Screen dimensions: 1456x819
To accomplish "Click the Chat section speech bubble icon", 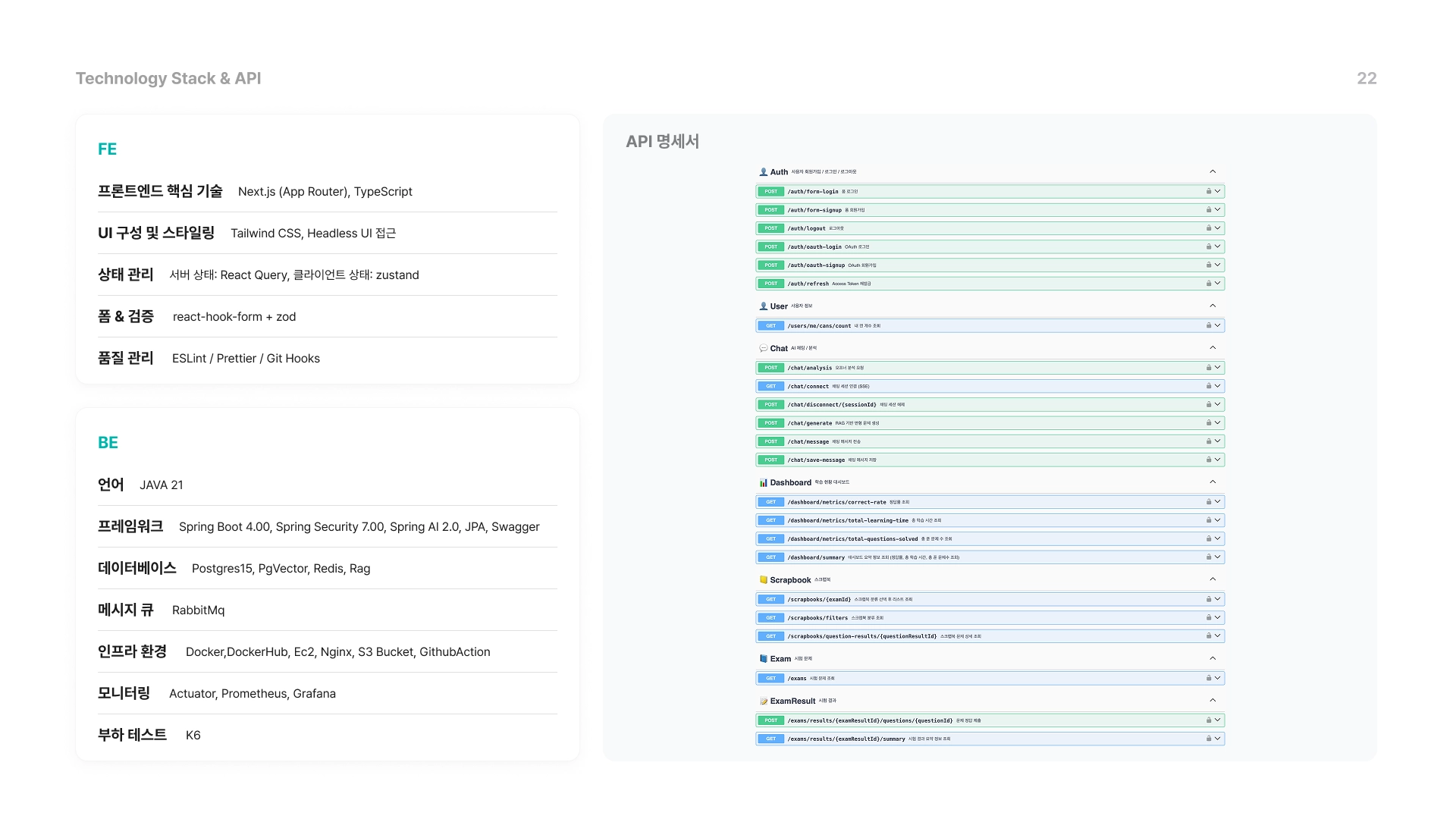I will (x=764, y=348).
